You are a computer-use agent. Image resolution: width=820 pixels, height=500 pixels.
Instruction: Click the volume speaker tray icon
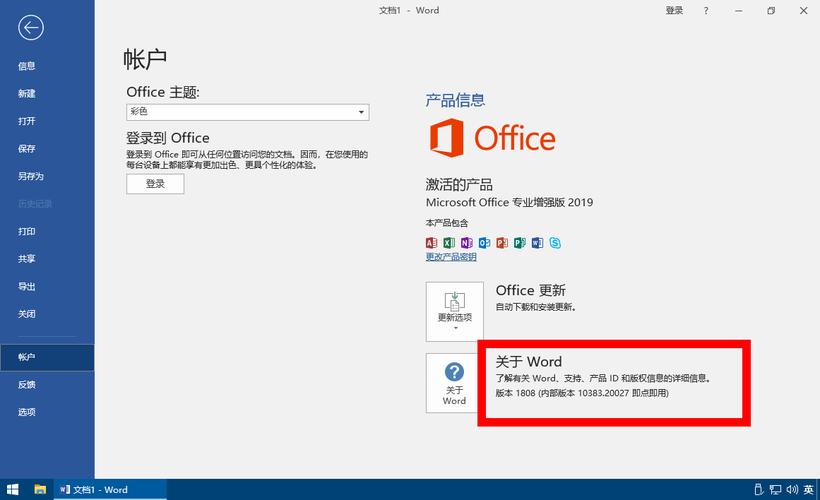[x=792, y=490]
